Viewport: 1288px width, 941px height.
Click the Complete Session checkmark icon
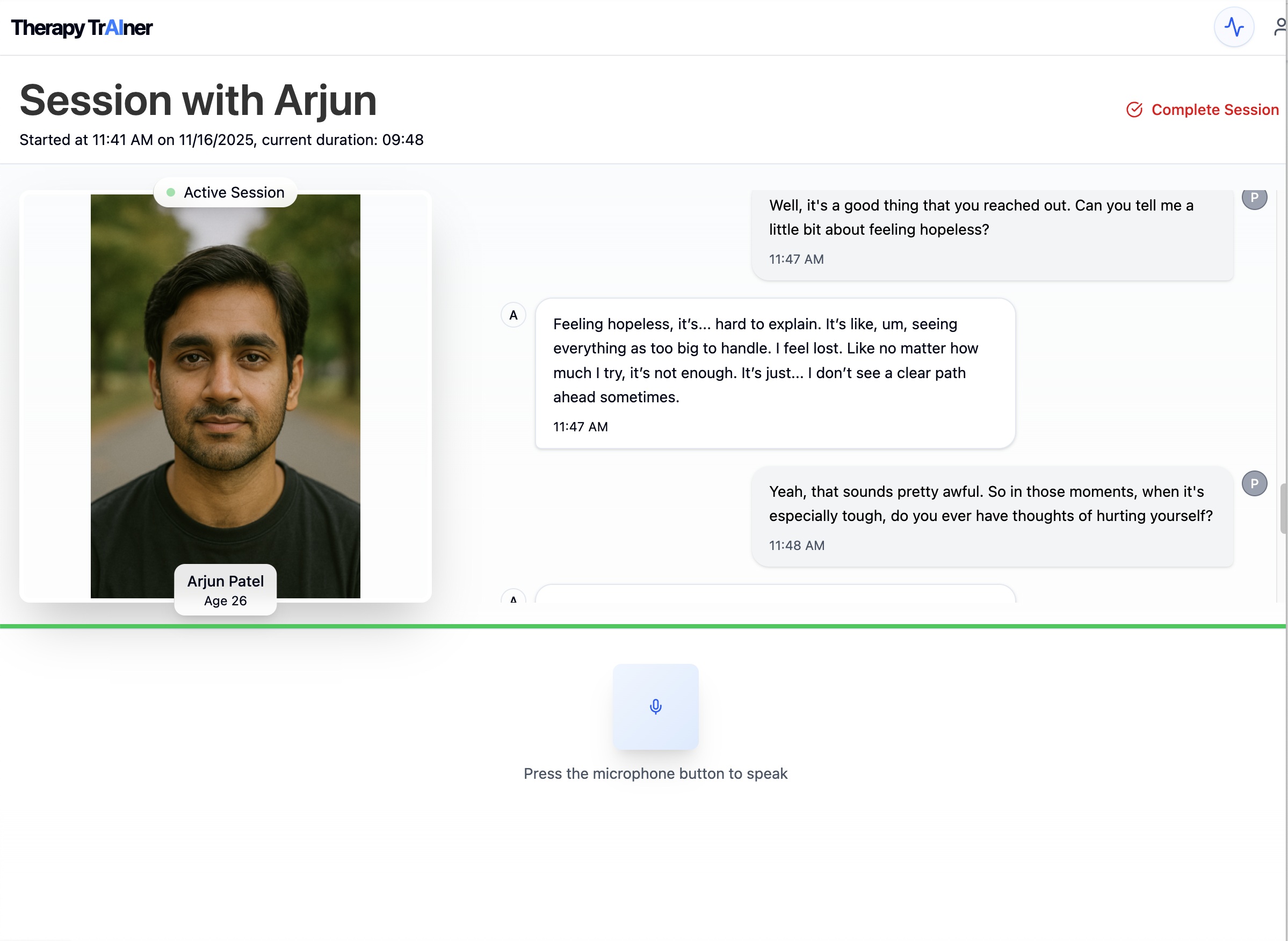point(1134,110)
